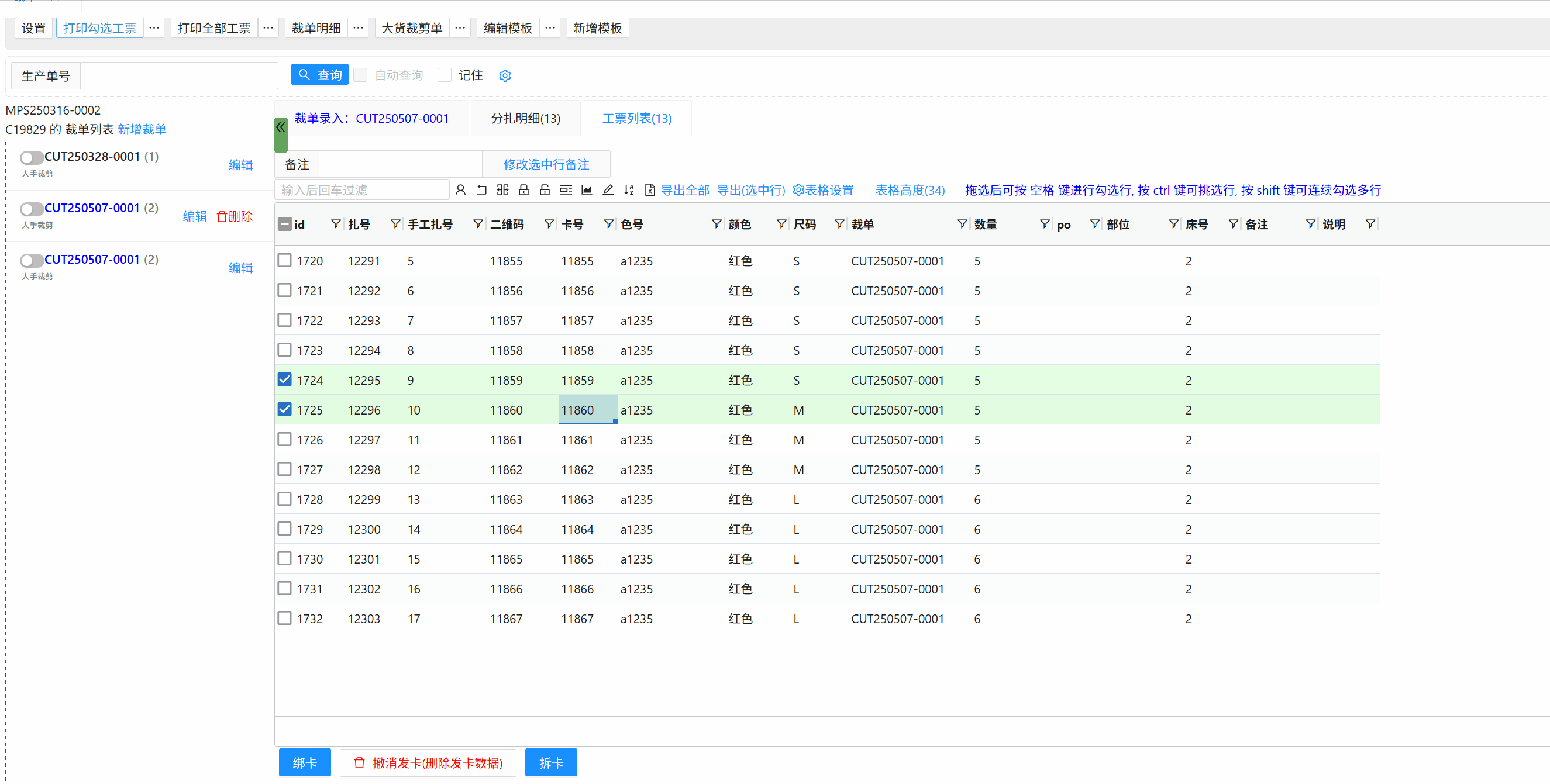The width and height of the screenshot is (1550, 784).
Task: Click the column split layout icon
Action: 502,190
